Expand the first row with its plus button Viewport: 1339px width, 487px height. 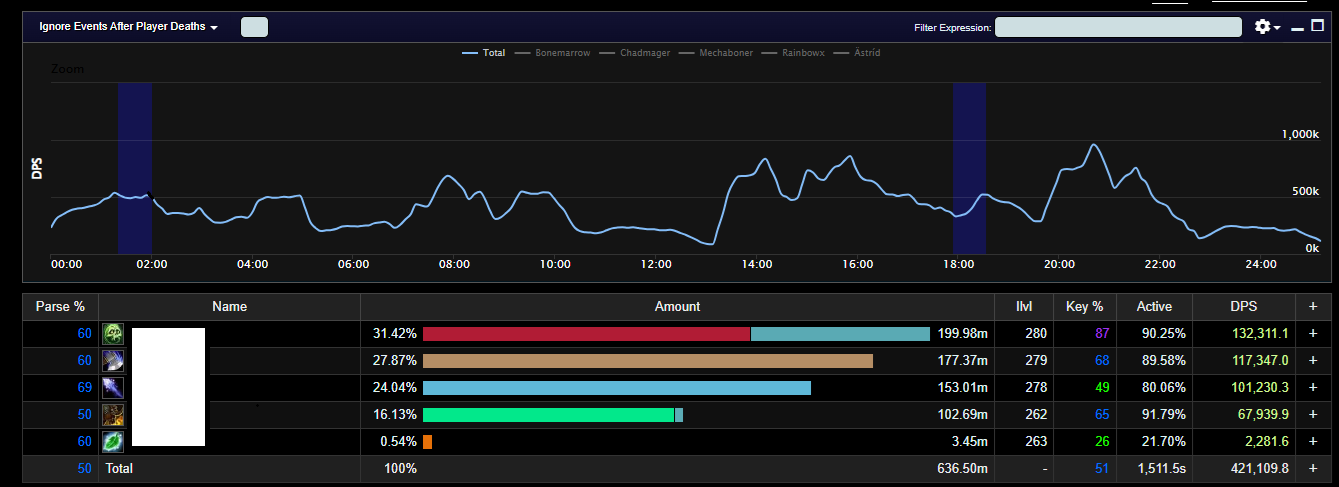click(1313, 334)
